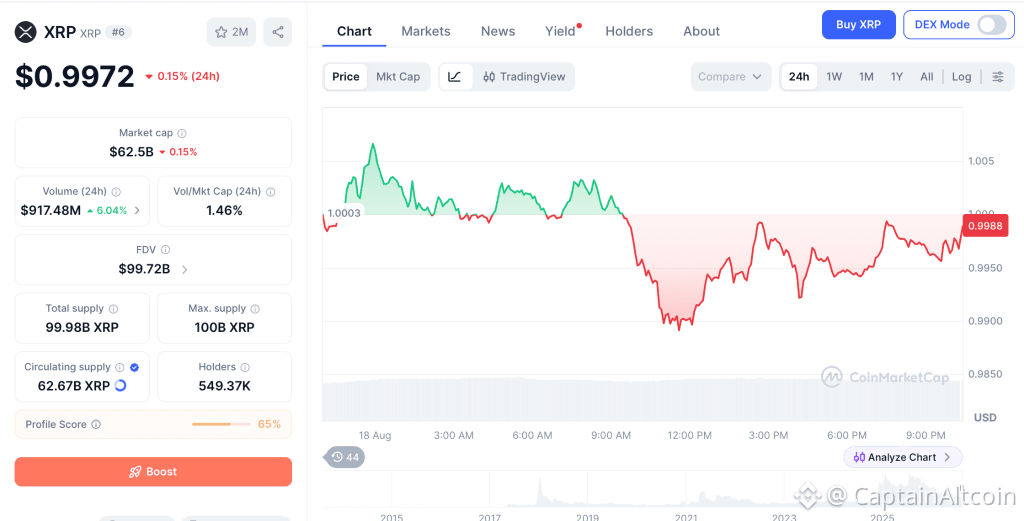Click the verified checkmark badge for circulating supply

point(135,368)
